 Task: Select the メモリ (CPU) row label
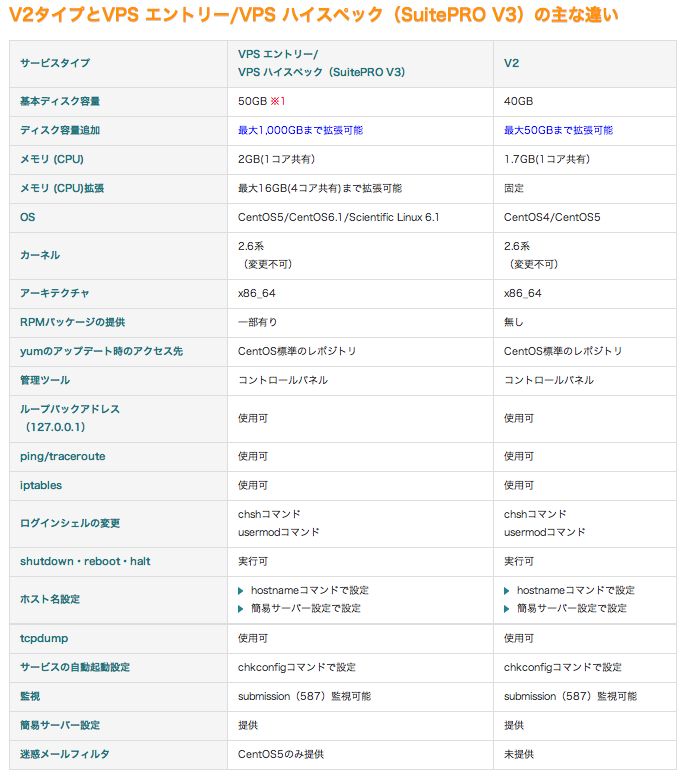coord(52,159)
